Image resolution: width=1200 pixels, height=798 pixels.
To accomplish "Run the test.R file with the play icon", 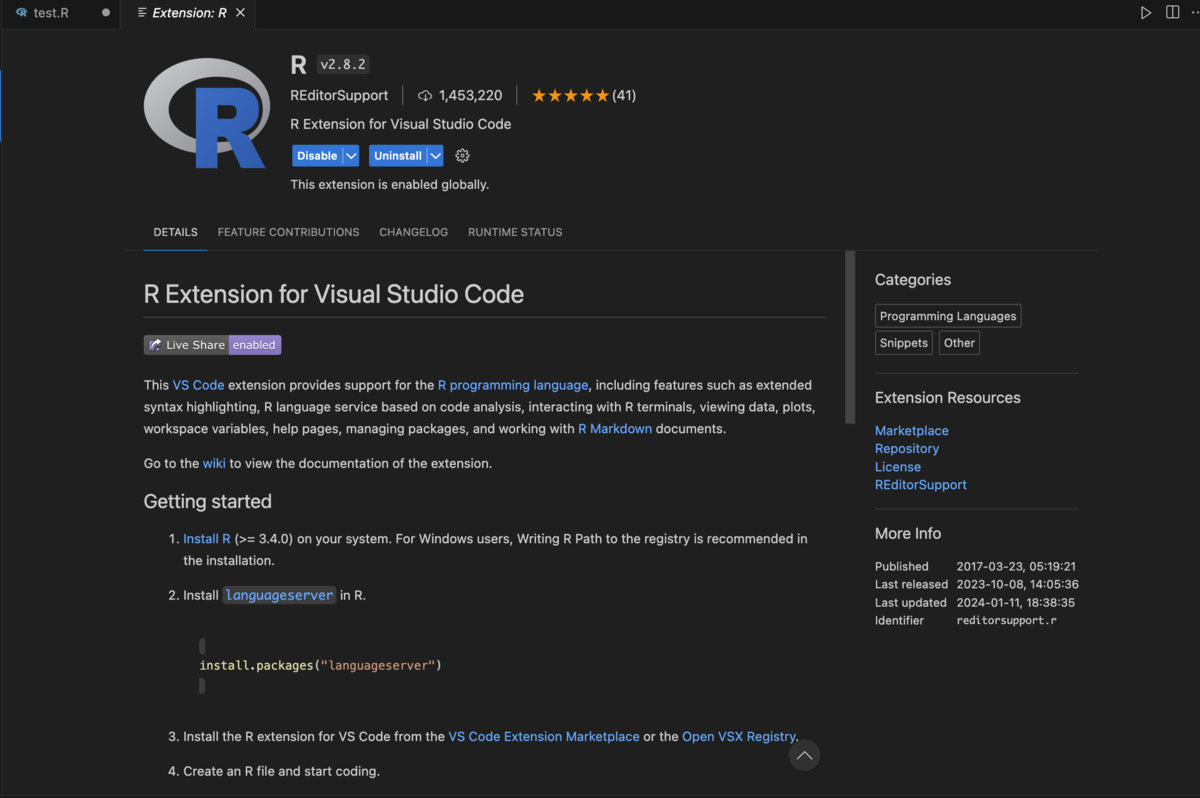I will pyautogui.click(x=1146, y=12).
